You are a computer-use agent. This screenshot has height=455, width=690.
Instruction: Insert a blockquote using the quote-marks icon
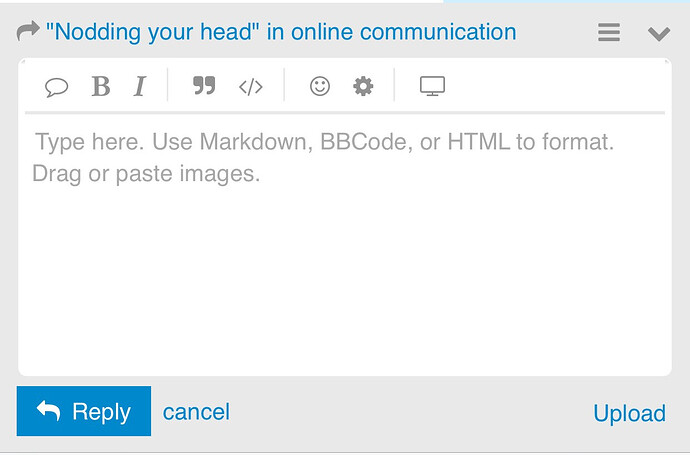click(204, 86)
